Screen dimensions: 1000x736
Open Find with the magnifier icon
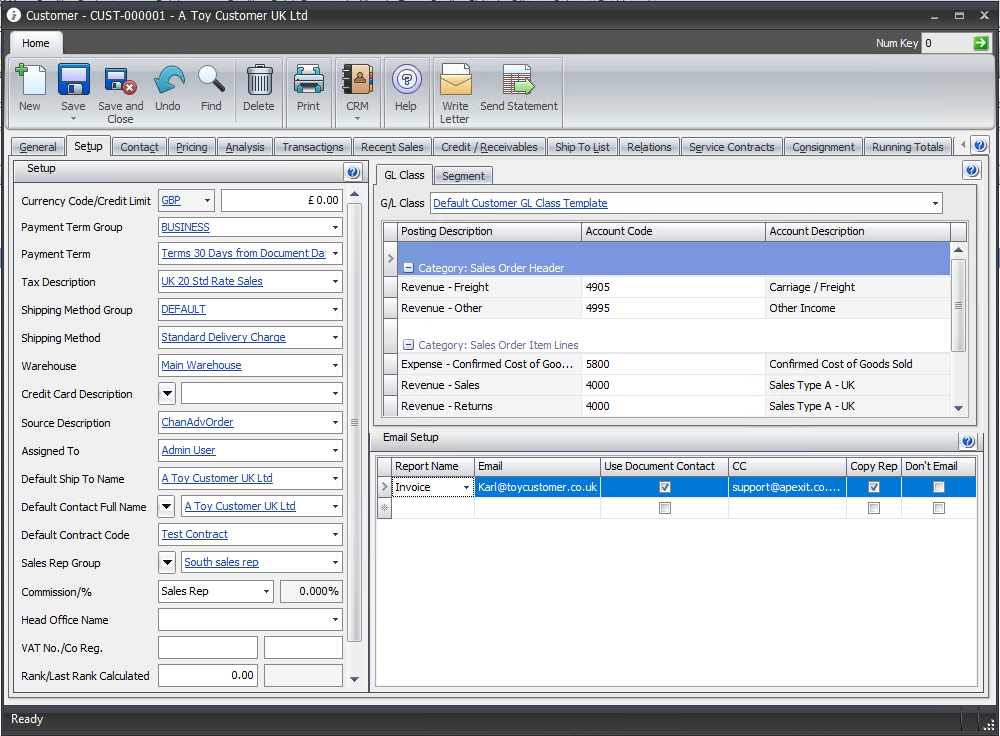click(211, 80)
